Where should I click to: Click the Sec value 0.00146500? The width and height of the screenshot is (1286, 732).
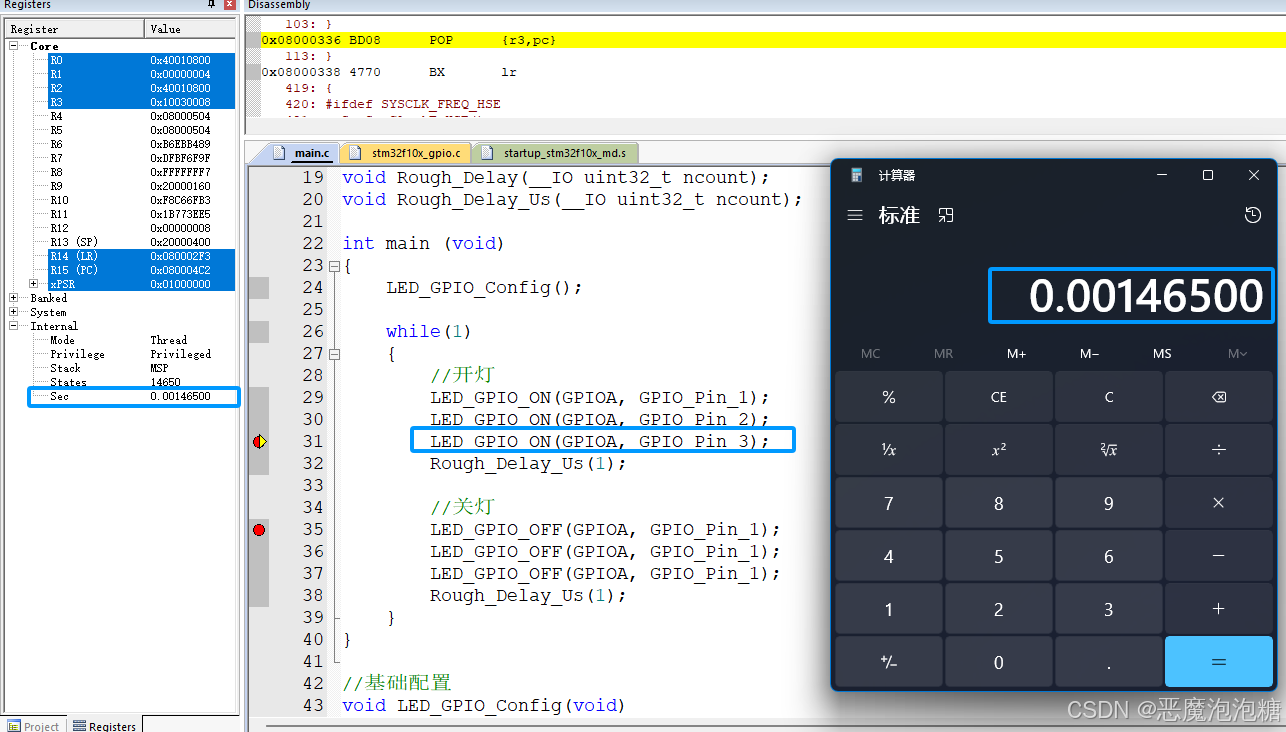181,396
